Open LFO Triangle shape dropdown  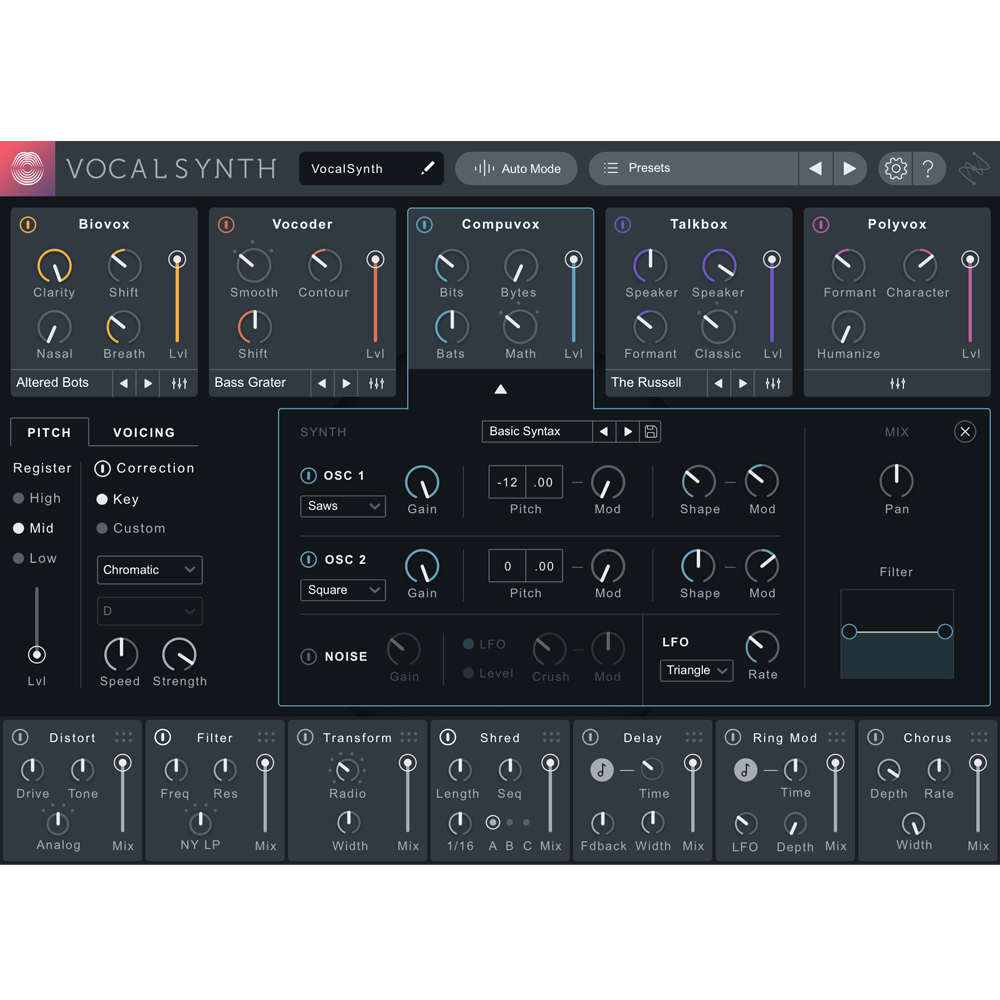(696, 670)
